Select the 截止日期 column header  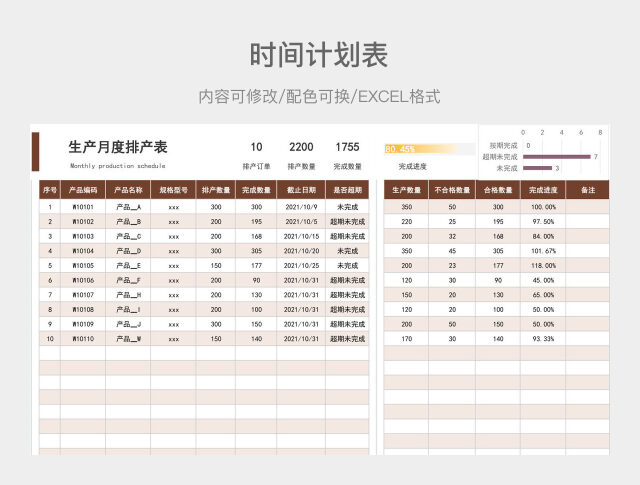[301, 190]
